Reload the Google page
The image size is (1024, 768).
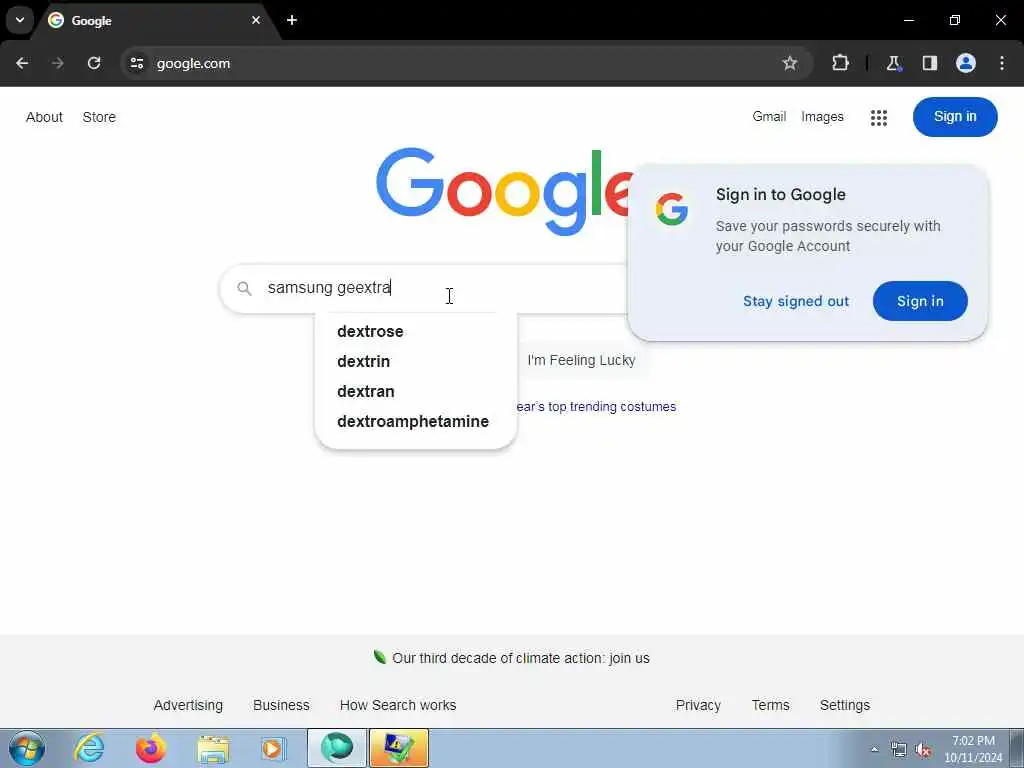pyautogui.click(x=94, y=63)
